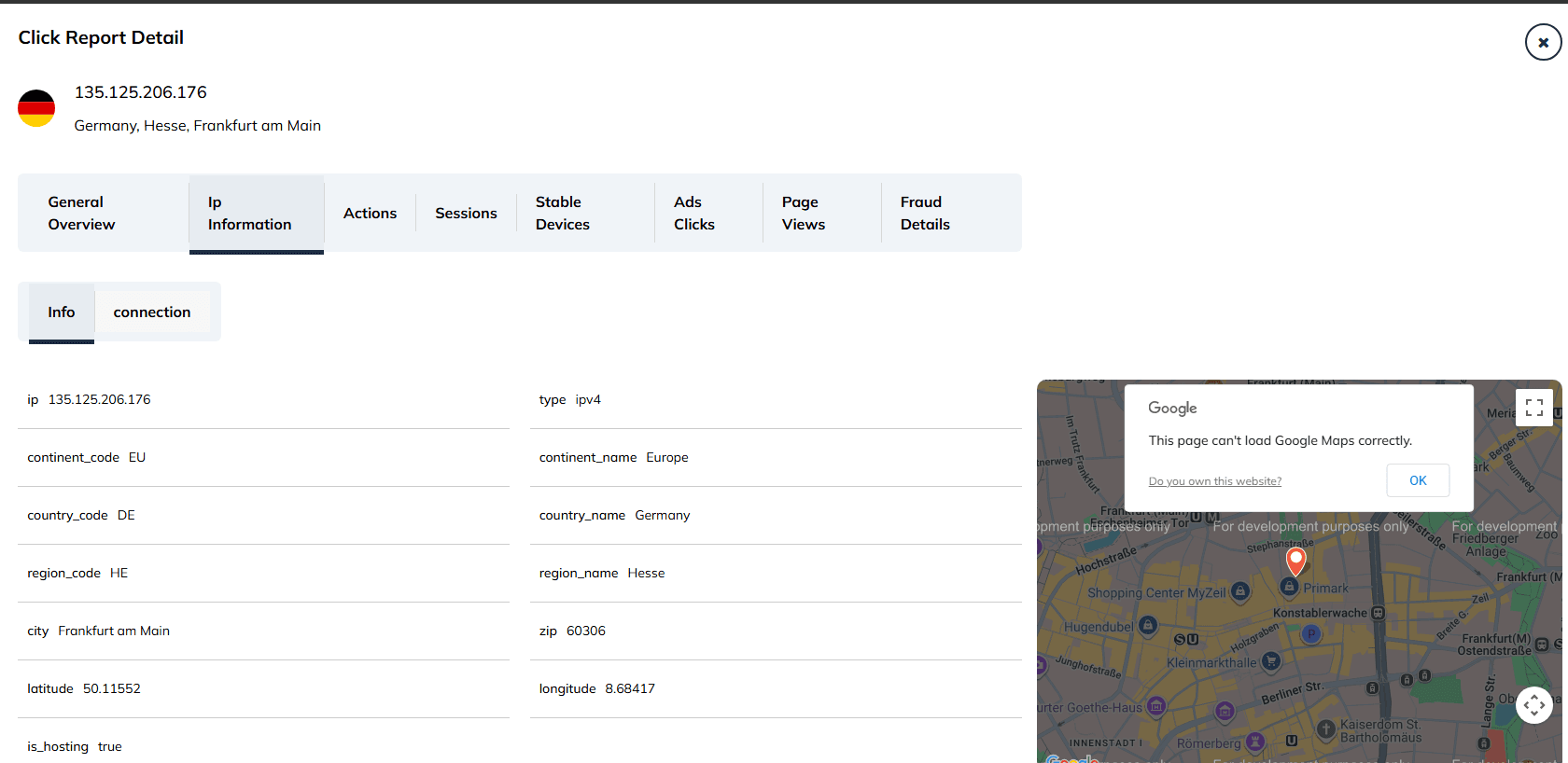Image resolution: width=1568 pixels, height=763 pixels.
Task: Switch to General Overview tab
Action: 81,214
